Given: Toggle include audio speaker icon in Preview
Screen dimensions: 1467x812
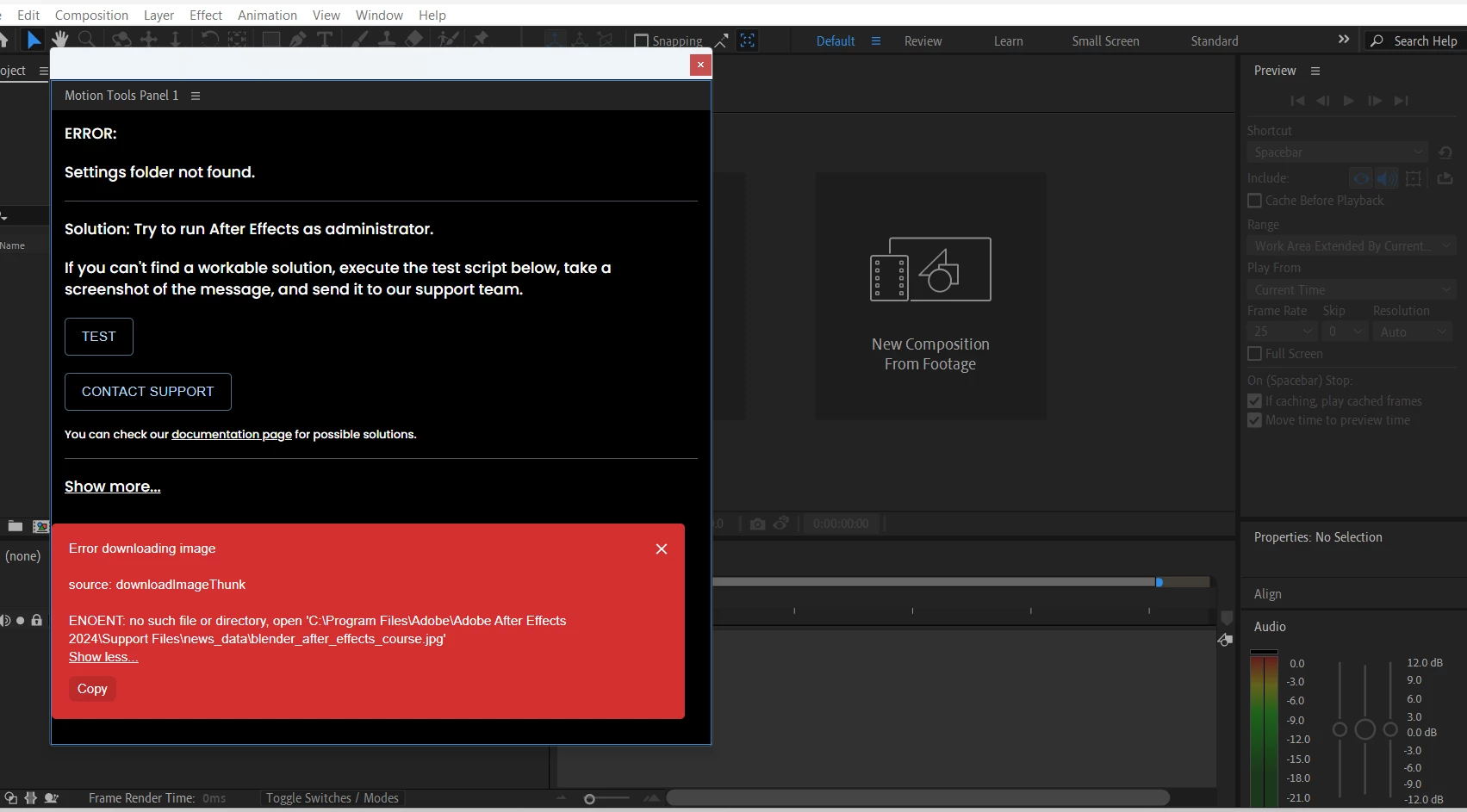Looking at the screenshot, I should coord(1387,178).
